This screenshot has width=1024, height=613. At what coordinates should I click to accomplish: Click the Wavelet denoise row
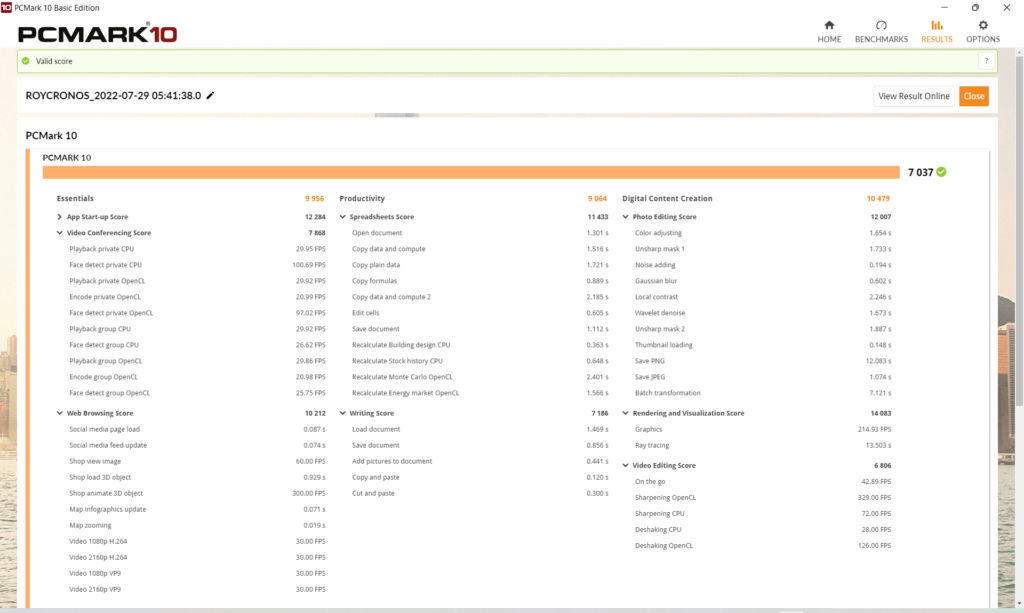pos(763,313)
